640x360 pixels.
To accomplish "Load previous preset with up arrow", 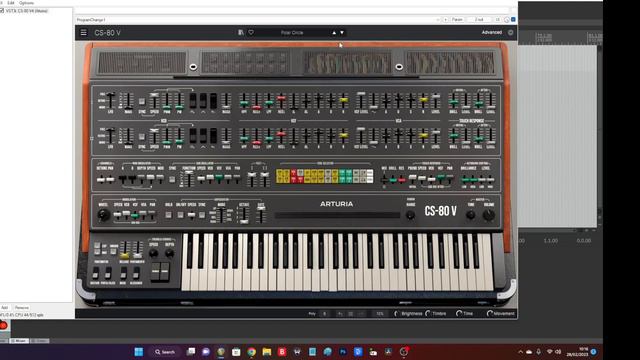I will pyautogui.click(x=334, y=33).
